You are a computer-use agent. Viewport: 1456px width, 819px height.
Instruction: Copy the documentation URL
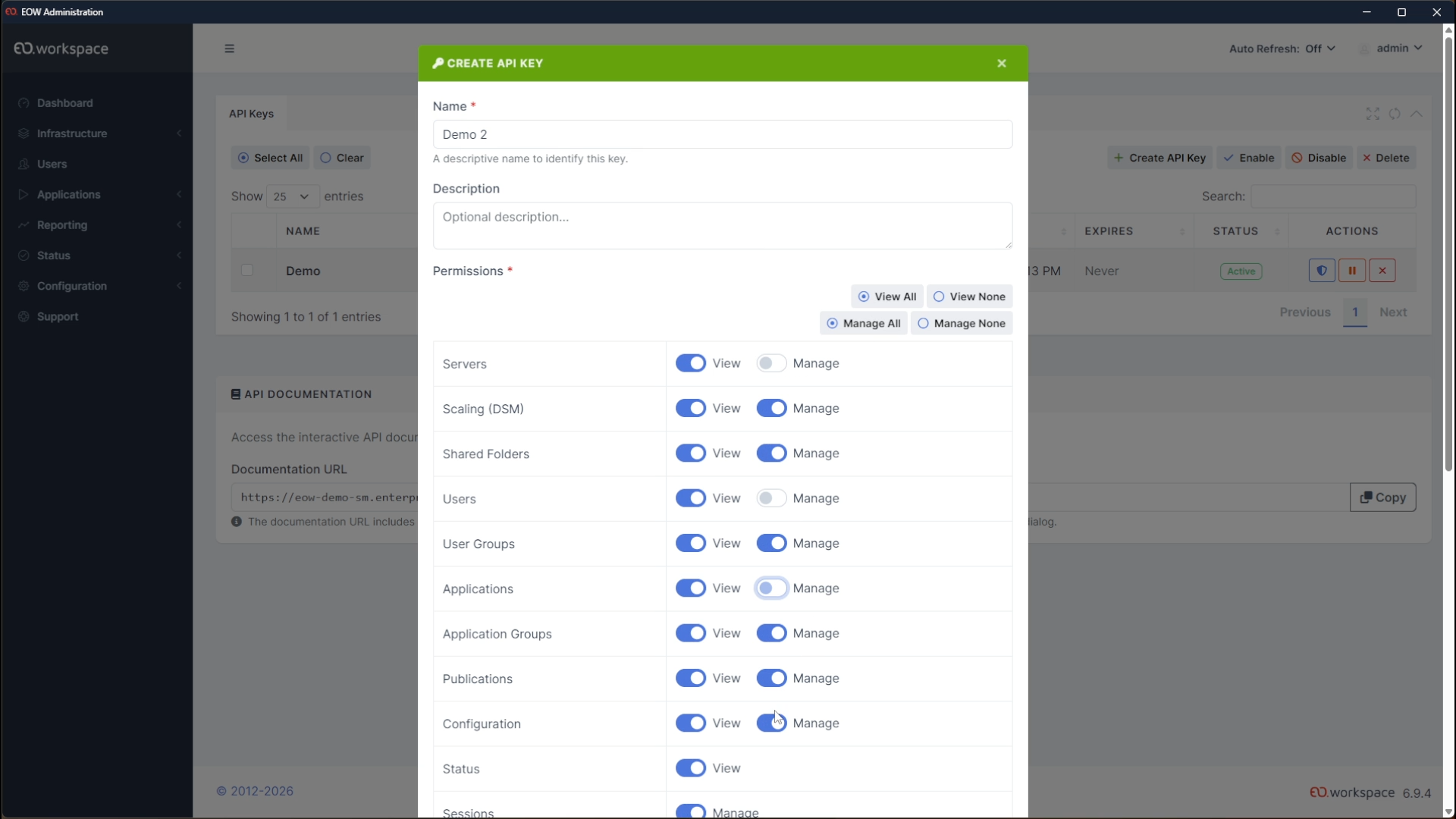pyautogui.click(x=1382, y=497)
